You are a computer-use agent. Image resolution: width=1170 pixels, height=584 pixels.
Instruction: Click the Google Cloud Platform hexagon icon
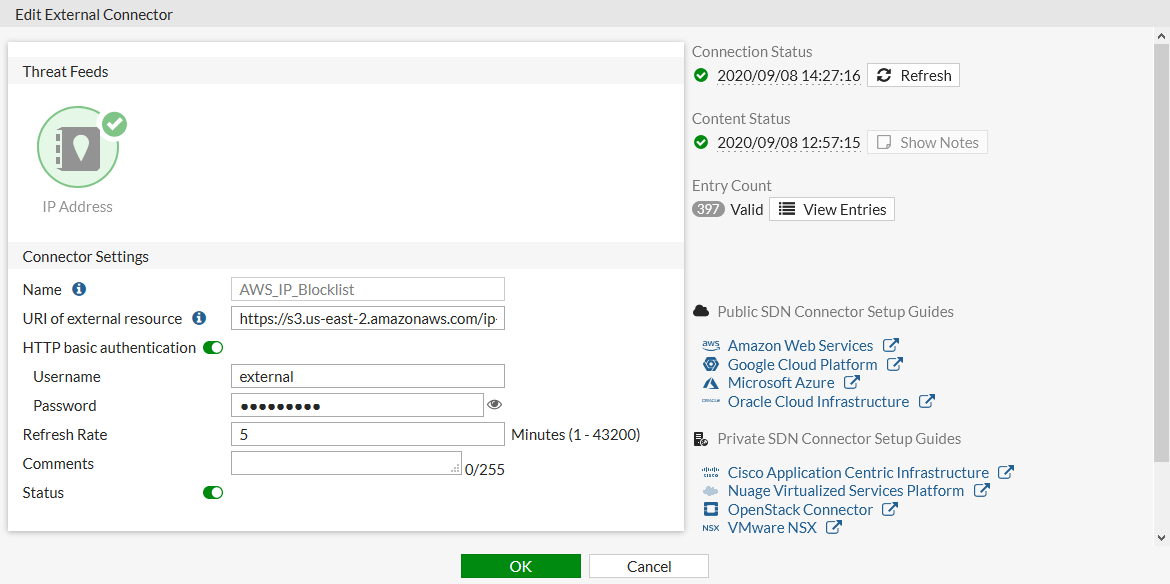711,364
